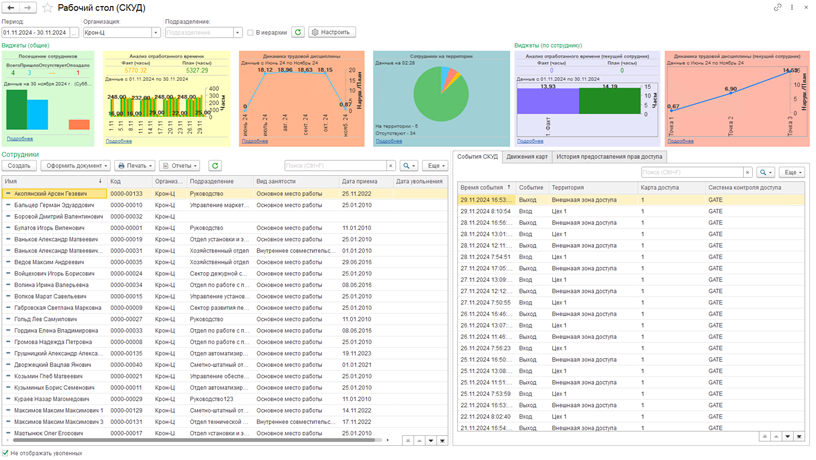Click the pie chart in territory widget
Image resolution: width=816 pixels, height=460 pixels.
(440, 94)
